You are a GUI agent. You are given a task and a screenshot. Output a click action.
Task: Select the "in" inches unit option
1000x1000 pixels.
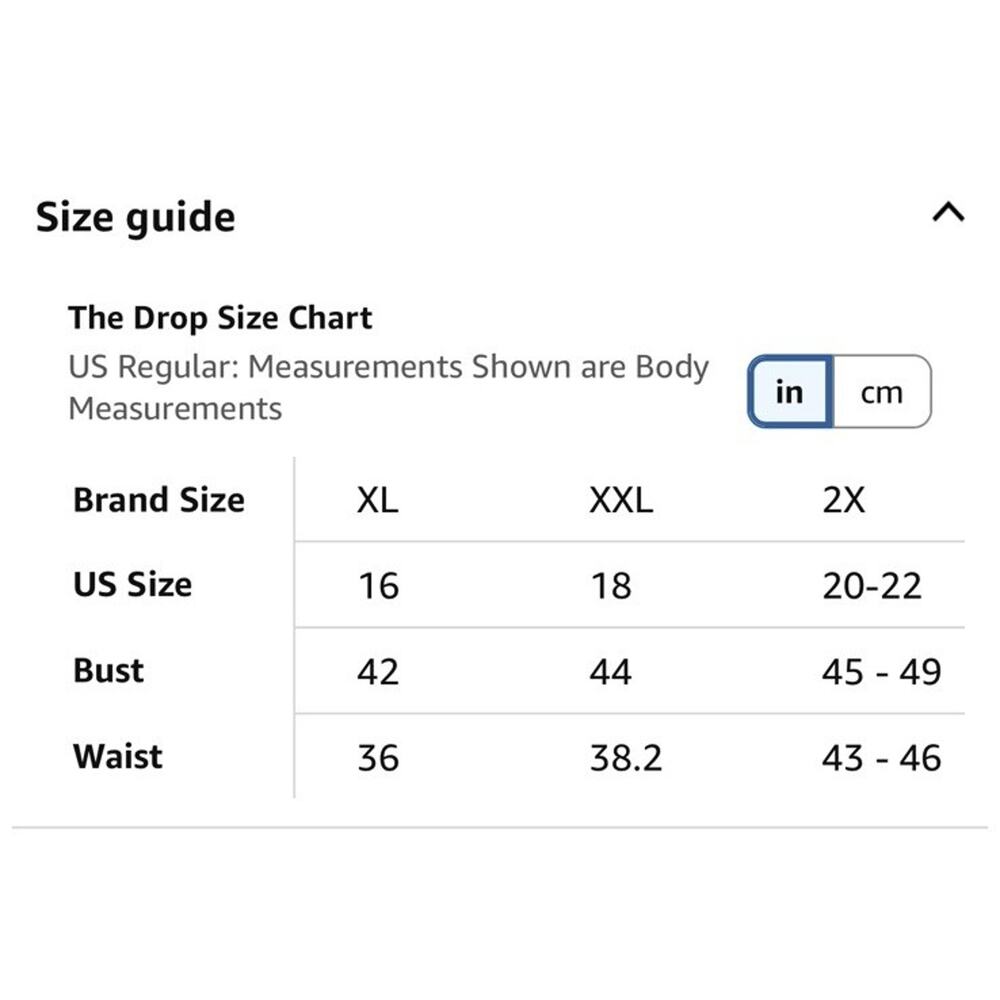point(790,392)
